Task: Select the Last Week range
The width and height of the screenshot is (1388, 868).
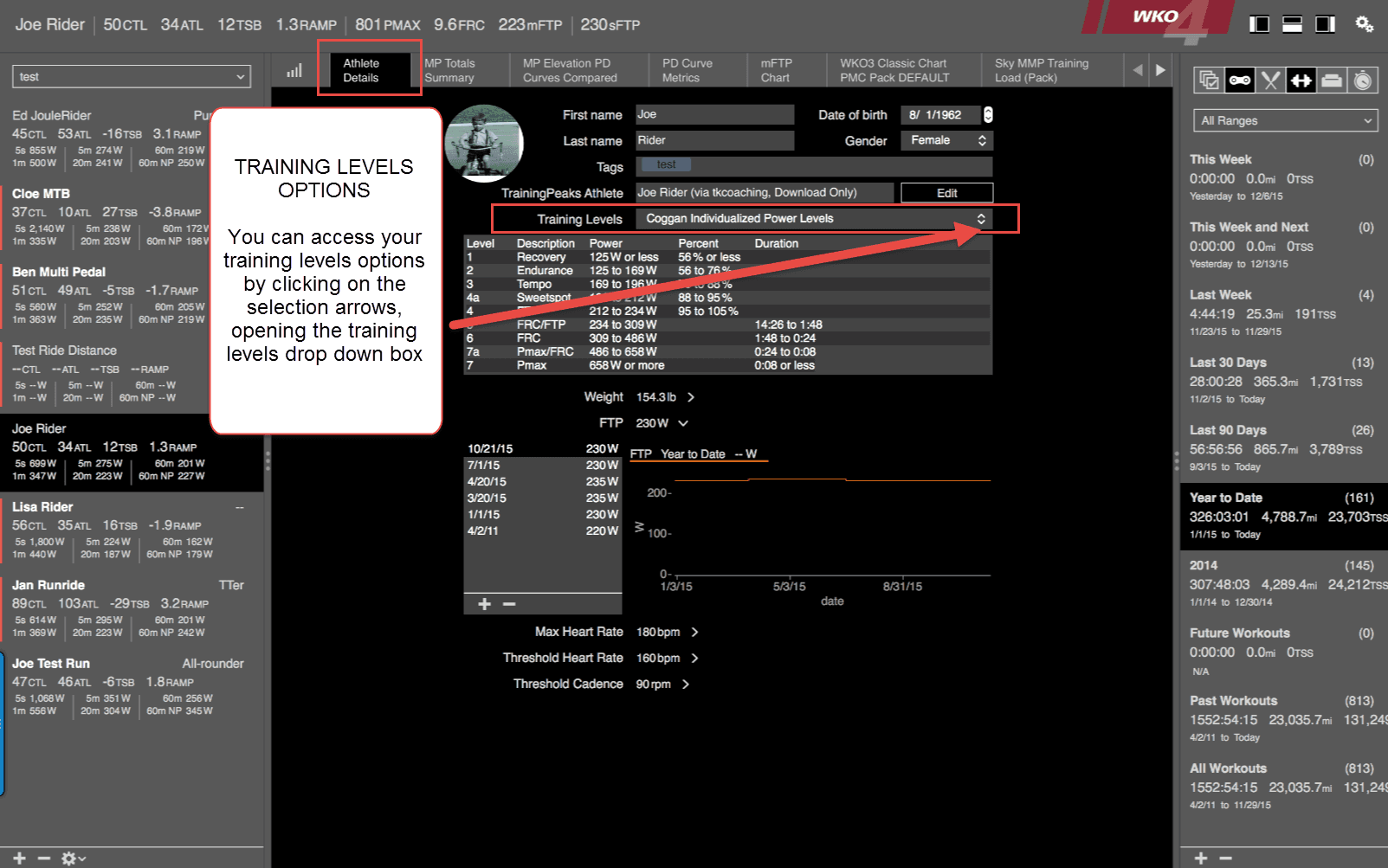Action: click(1282, 312)
